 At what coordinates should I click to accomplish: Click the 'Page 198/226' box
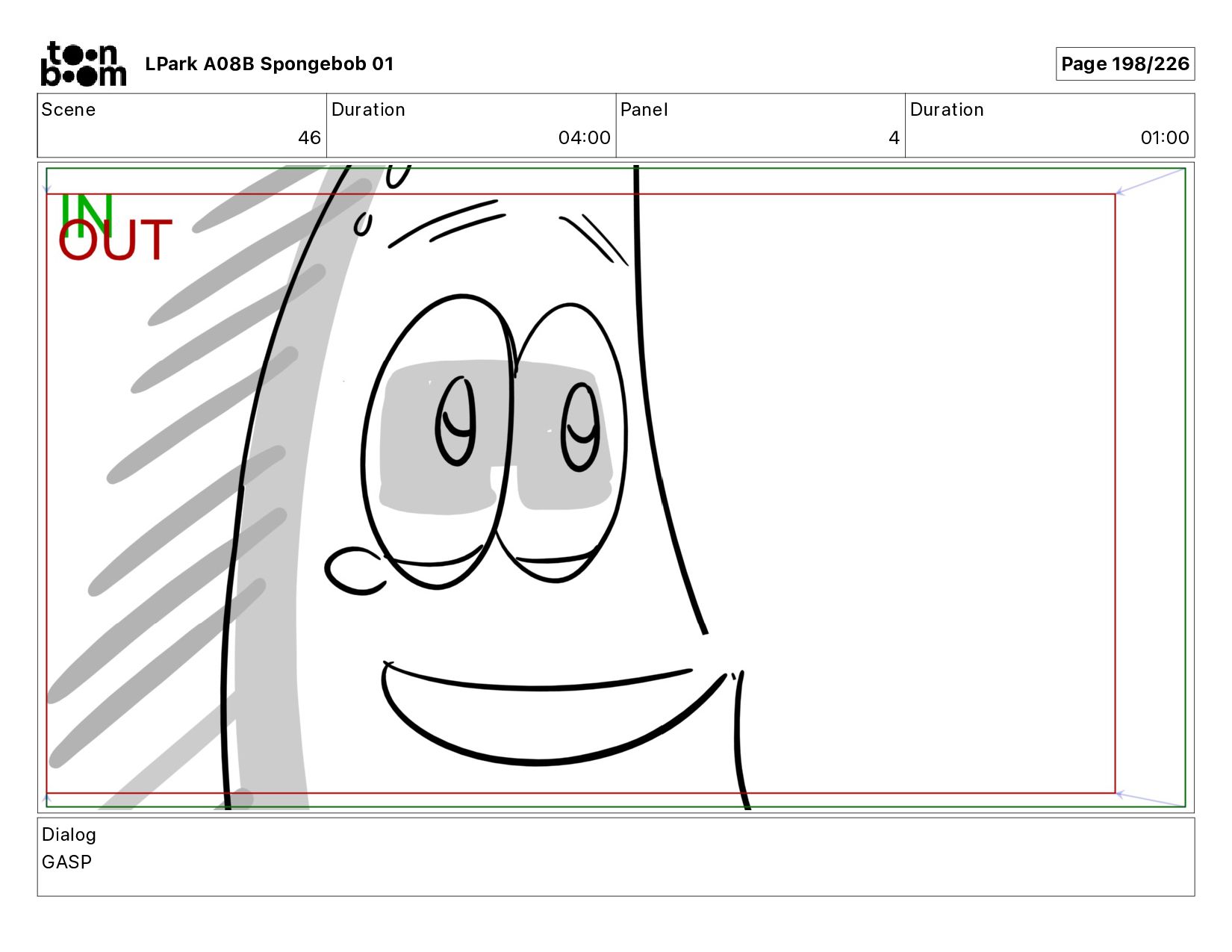pyautogui.click(x=1125, y=63)
